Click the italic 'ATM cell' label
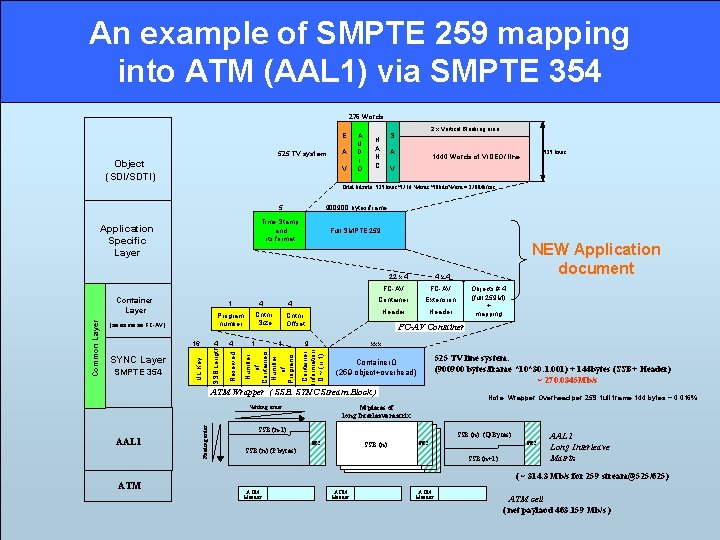720x540 pixels. 526,499
